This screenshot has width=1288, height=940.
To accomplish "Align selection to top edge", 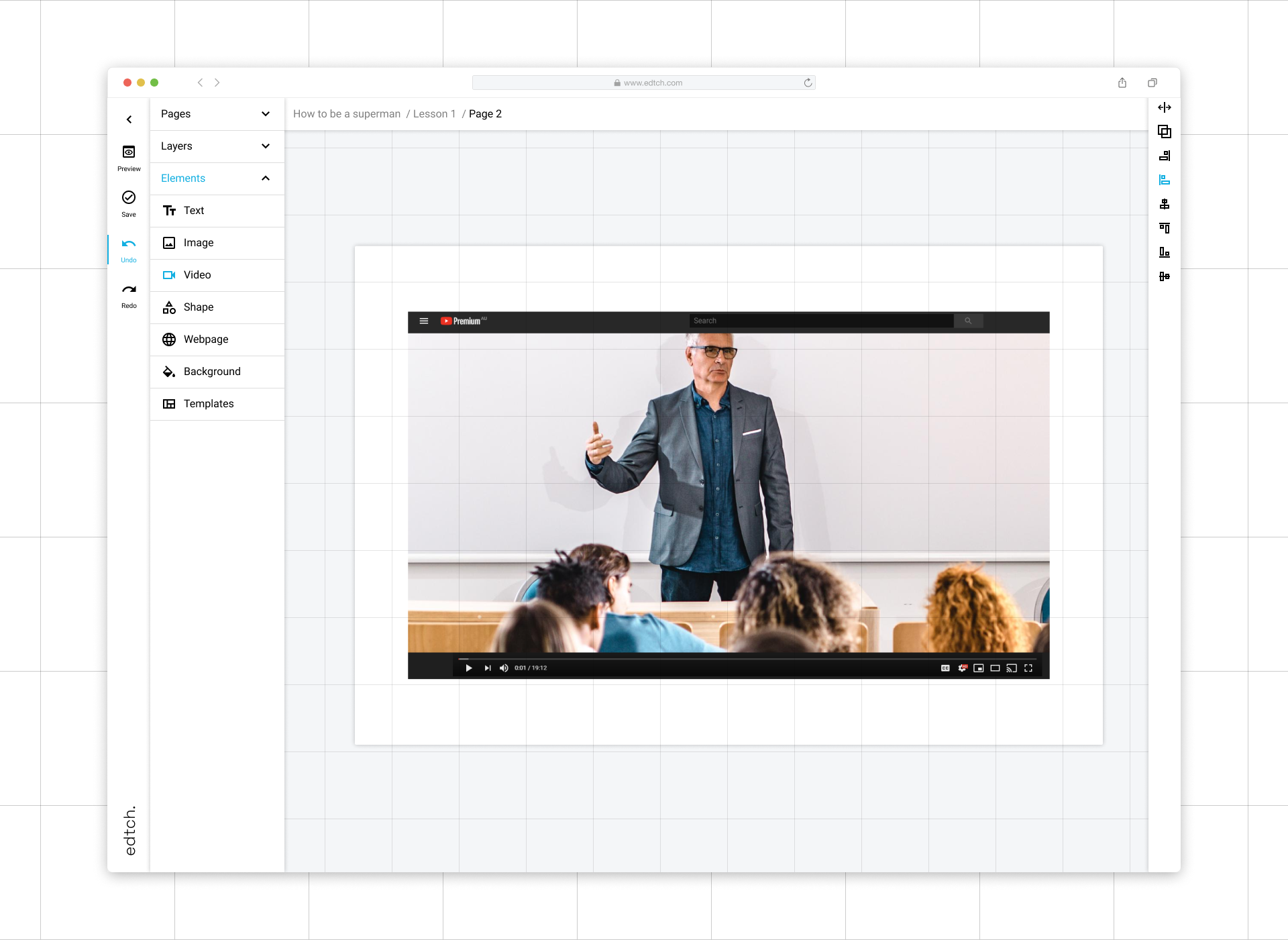I will coord(1165,228).
